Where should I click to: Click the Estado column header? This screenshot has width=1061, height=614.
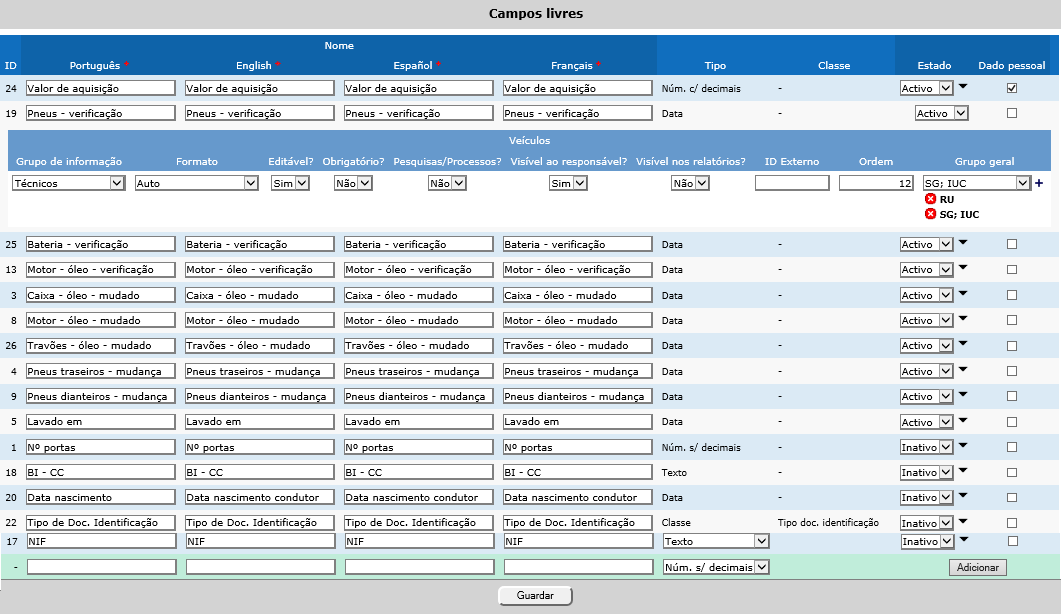pyautogui.click(x=934, y=66)
